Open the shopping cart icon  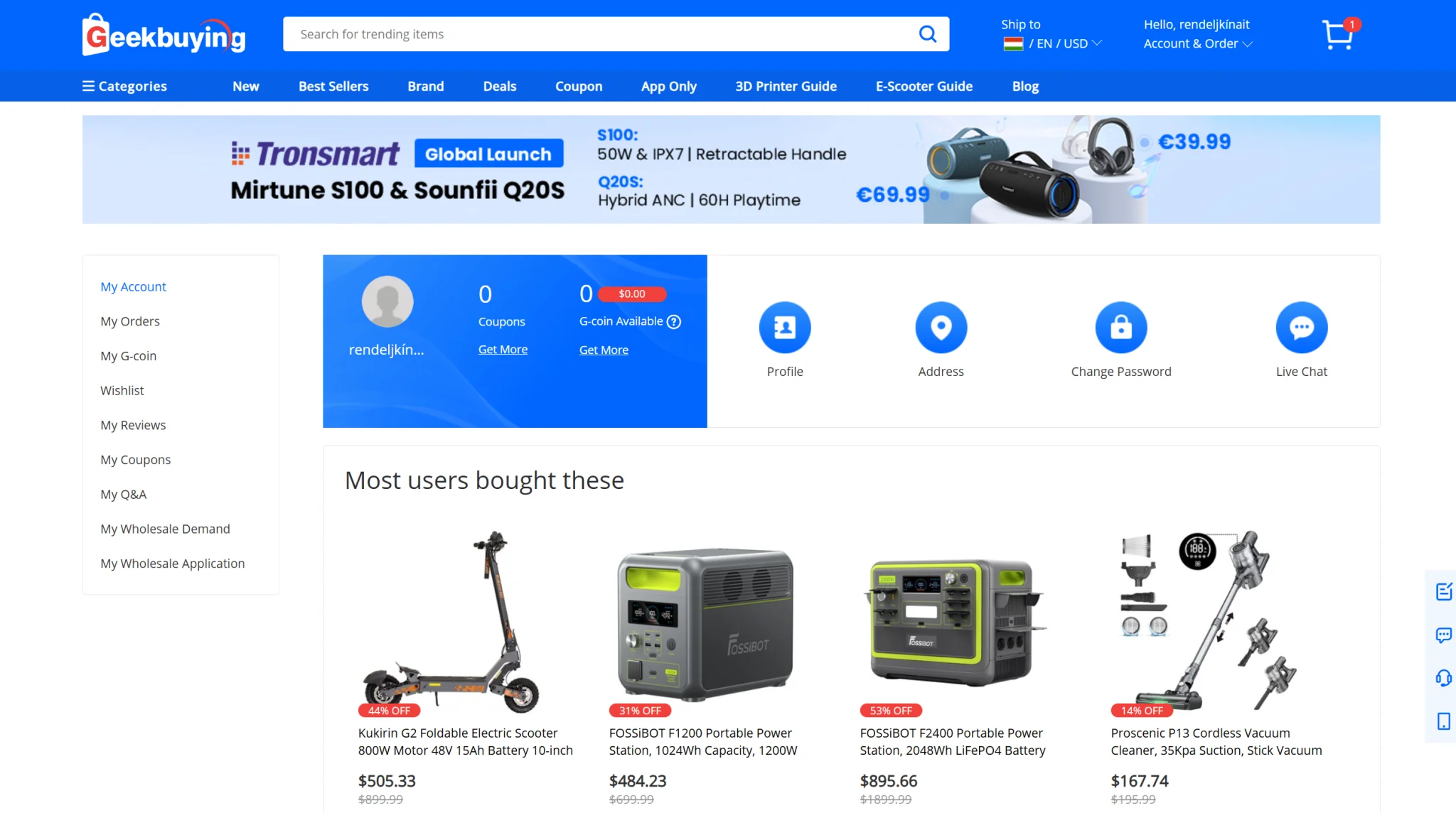click(1339, 33)
